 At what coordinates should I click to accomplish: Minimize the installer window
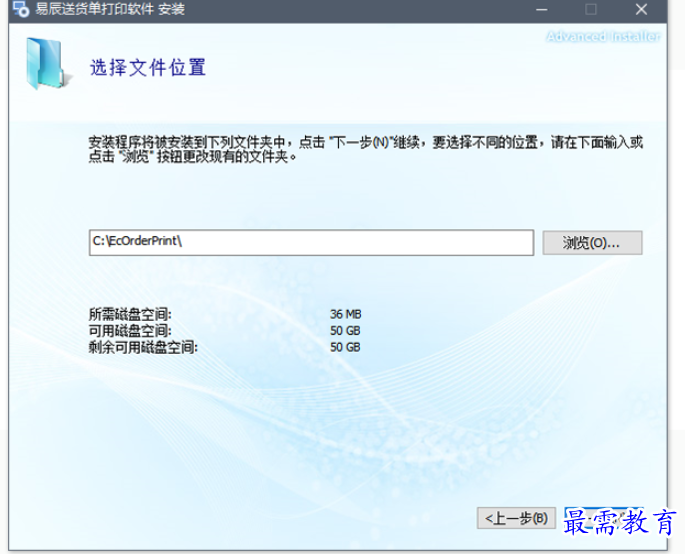coord(542,9)
